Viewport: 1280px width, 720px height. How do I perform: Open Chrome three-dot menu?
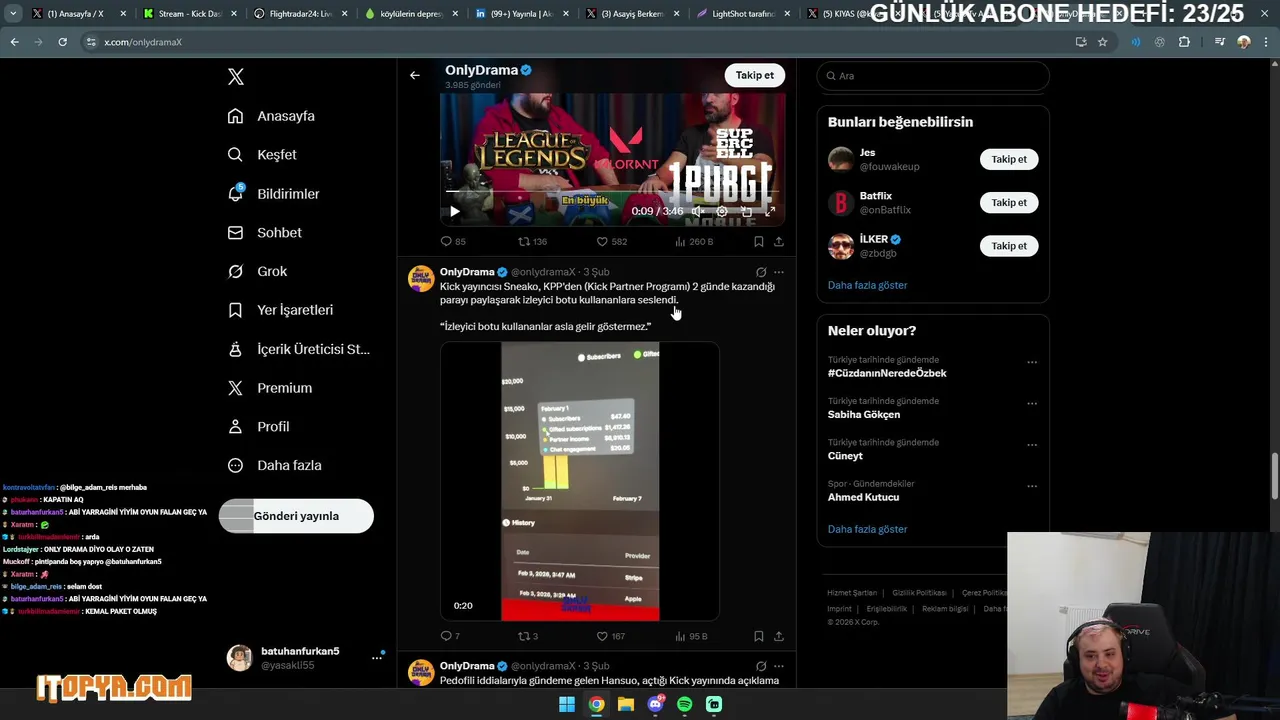pos(1265,42)
